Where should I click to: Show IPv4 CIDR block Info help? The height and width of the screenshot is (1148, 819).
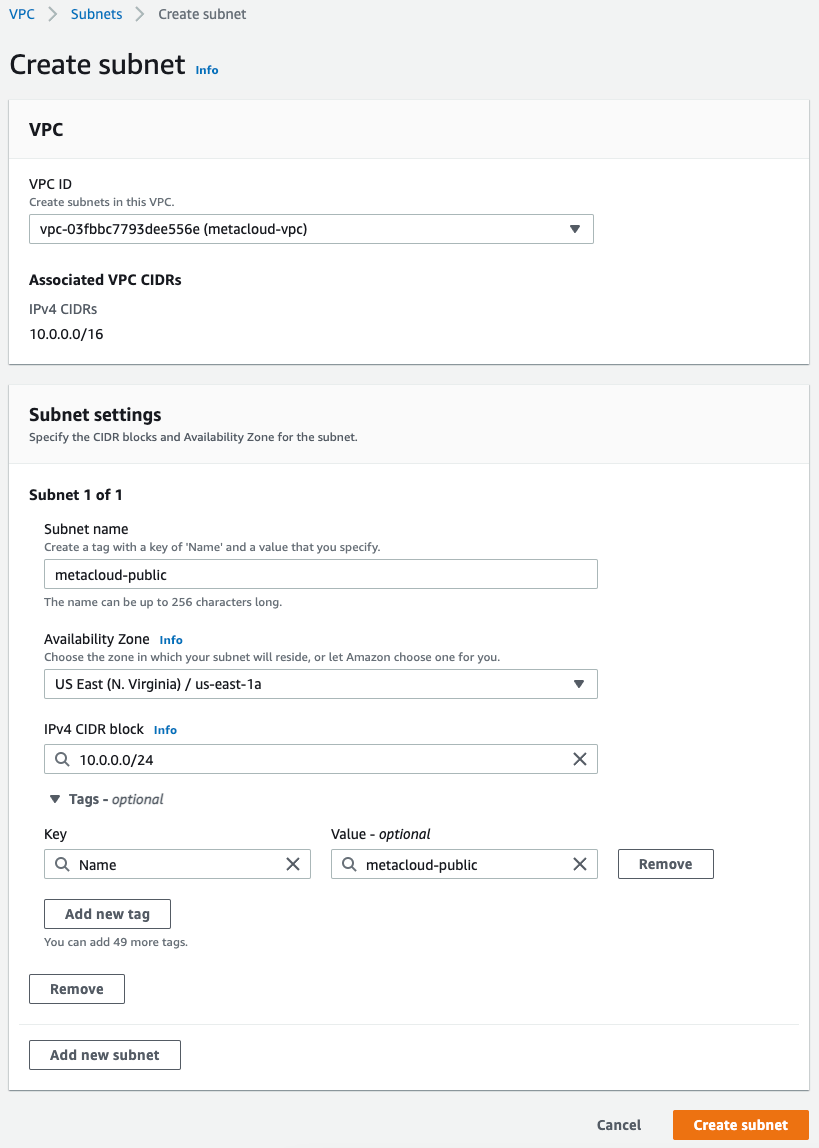(165, 730)
